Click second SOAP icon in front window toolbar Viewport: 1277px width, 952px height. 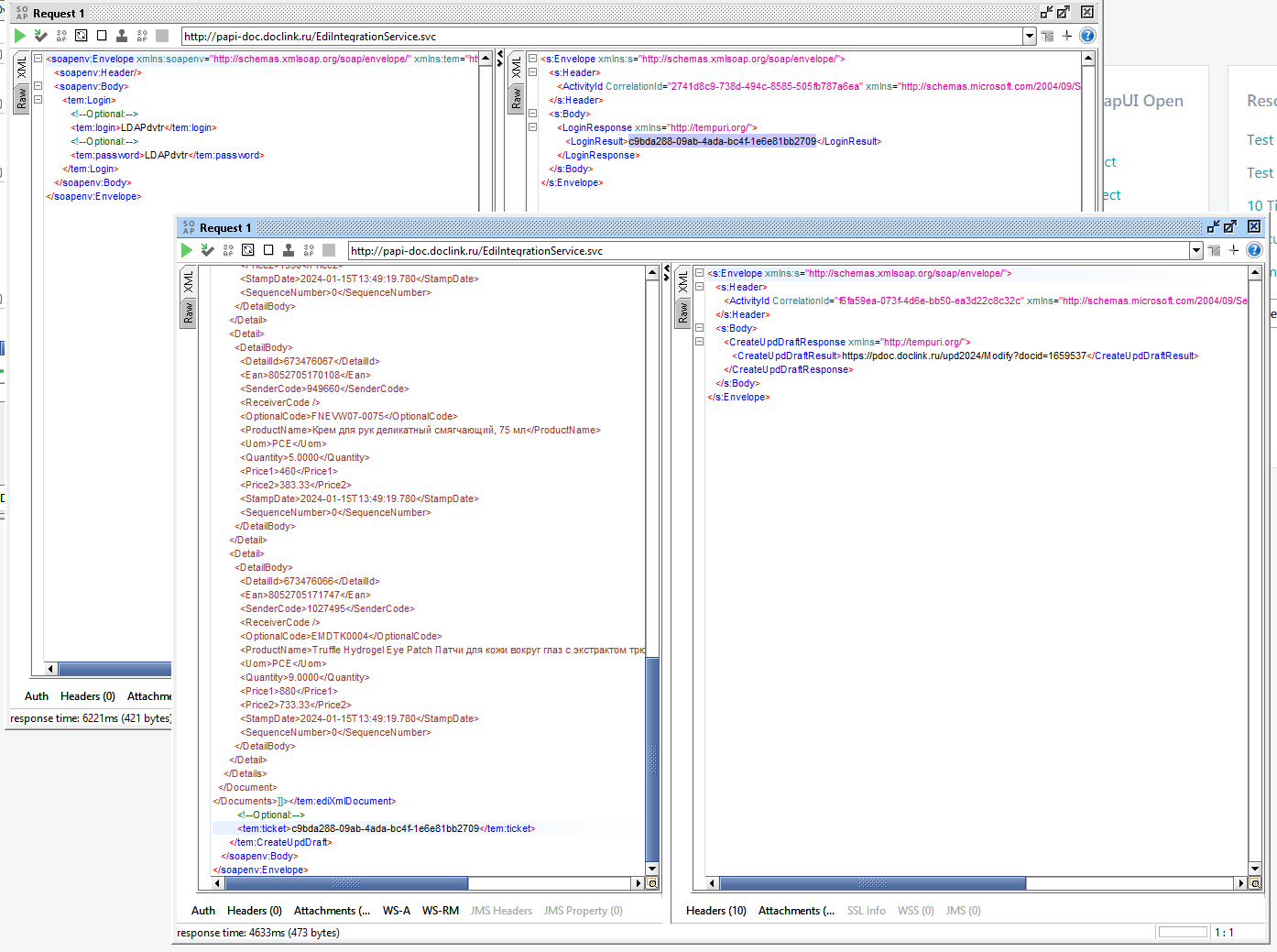pyautogui.click(x=309, y=250)
